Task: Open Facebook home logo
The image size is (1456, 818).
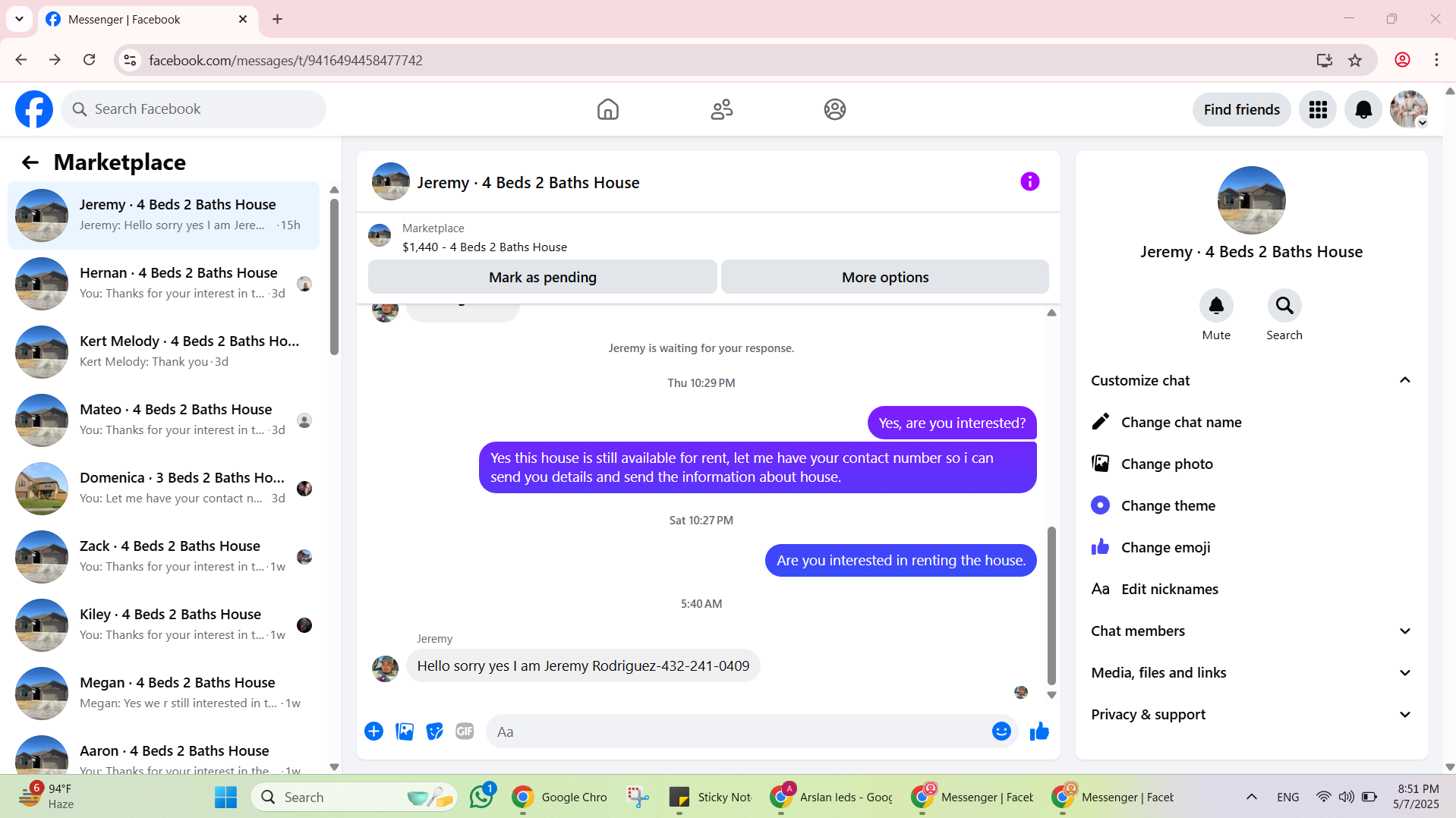Action: [34, 109]
